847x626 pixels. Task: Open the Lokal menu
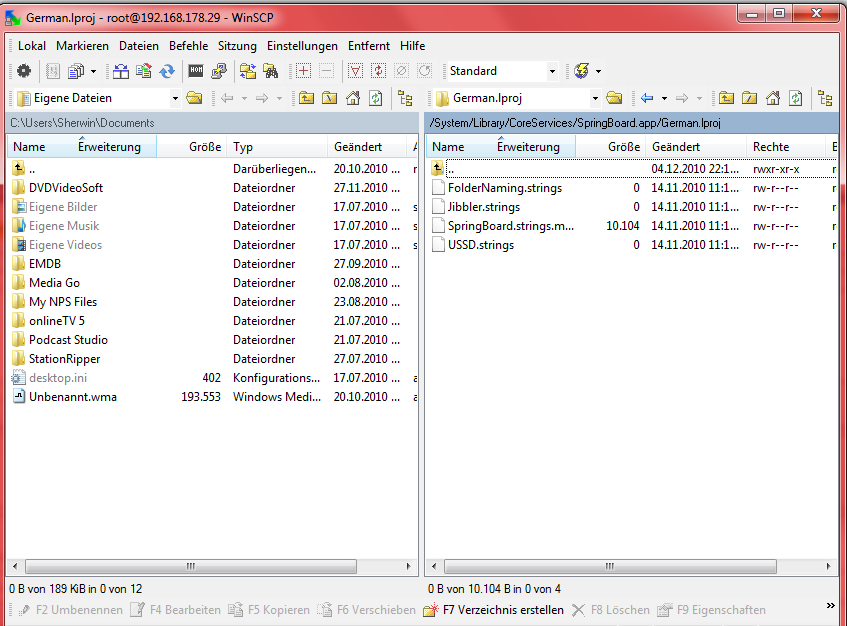pos(32,46)
